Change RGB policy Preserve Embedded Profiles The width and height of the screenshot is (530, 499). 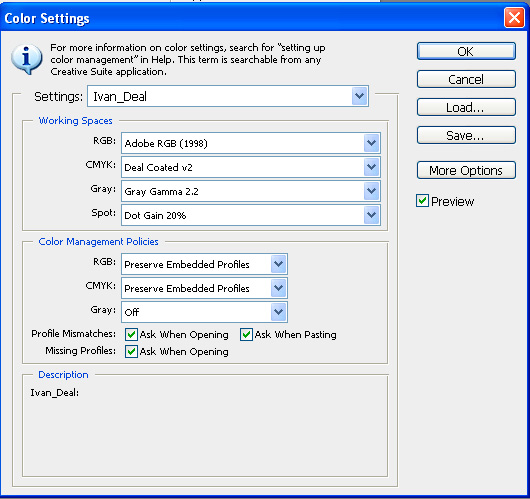click(x=204, y=264)
